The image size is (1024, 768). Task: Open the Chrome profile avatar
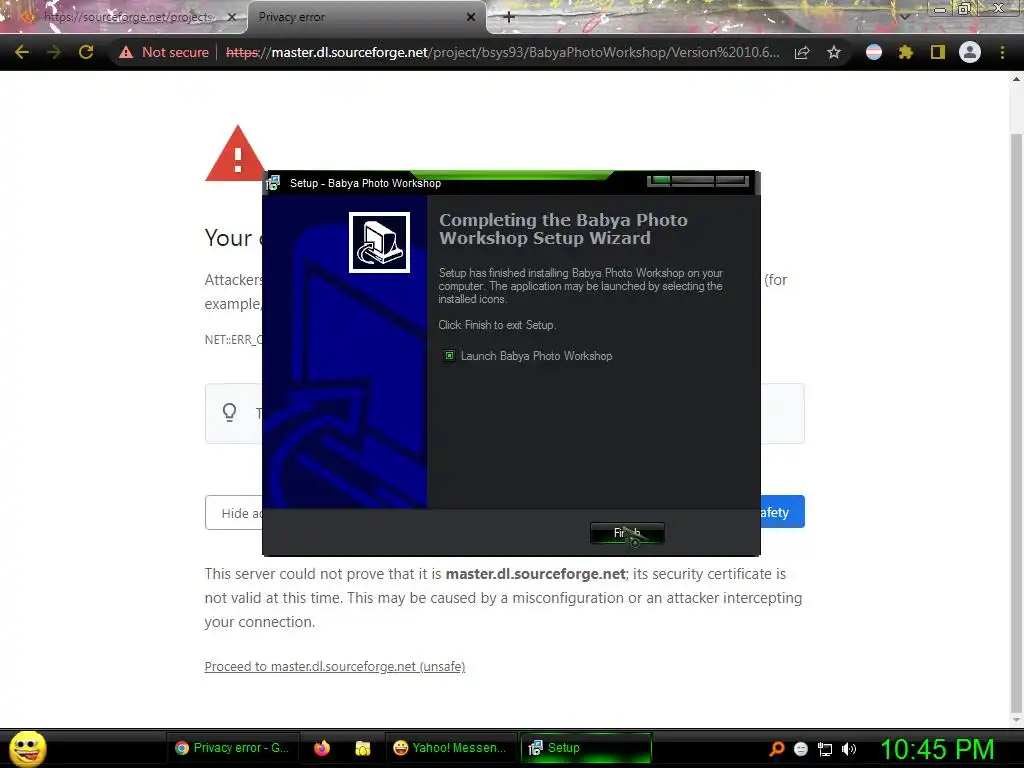pyautogui.click(x=970, y=52)
